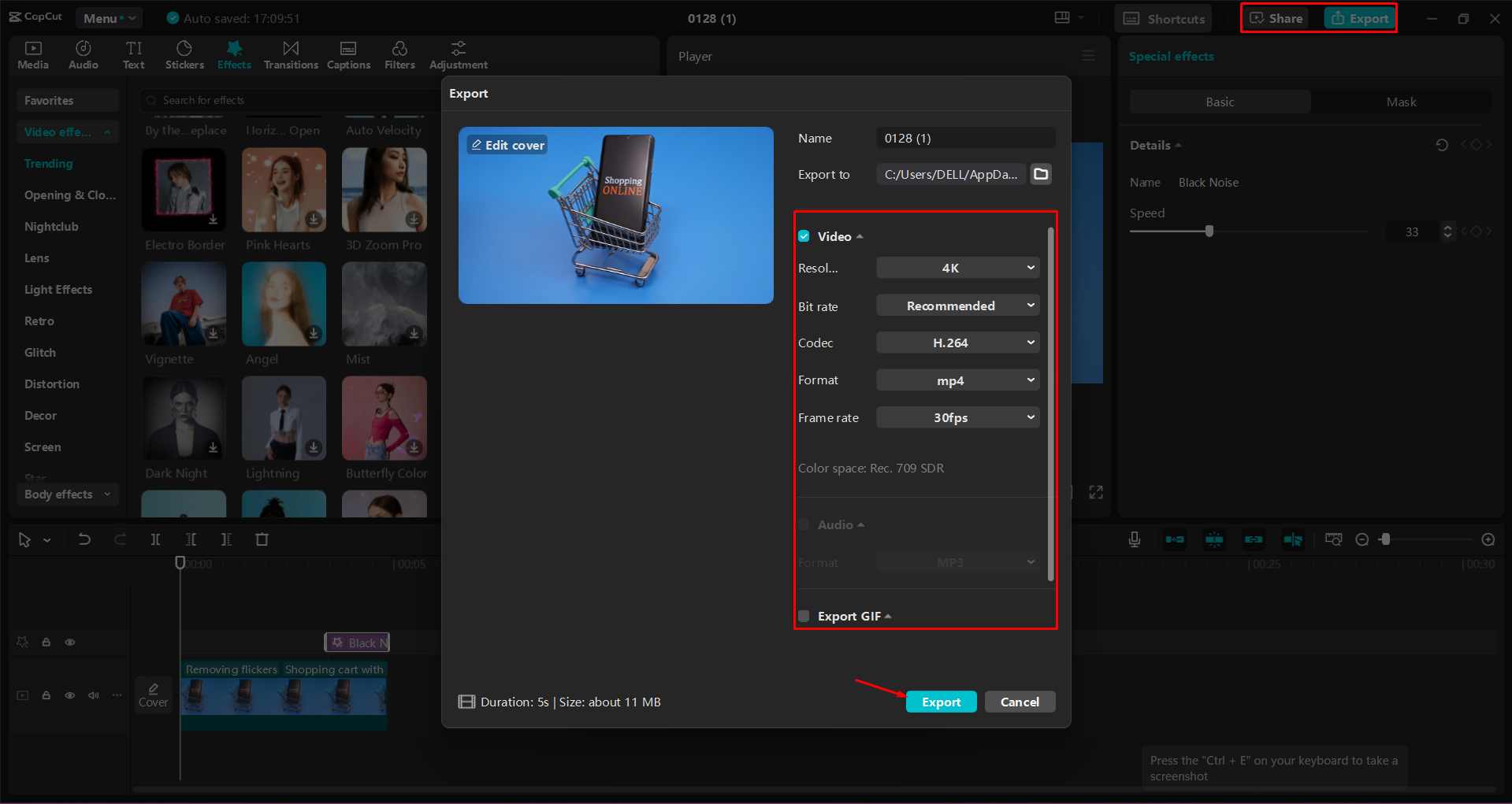Toggle visibility eye on the main video track
The width and height of the screenshot is (1512, 804).
pyautogui.click(x=70, y=695)
